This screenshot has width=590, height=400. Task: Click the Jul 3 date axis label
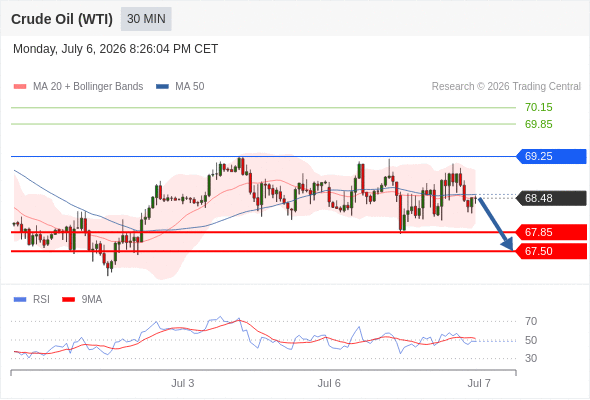tap(182, 383)
